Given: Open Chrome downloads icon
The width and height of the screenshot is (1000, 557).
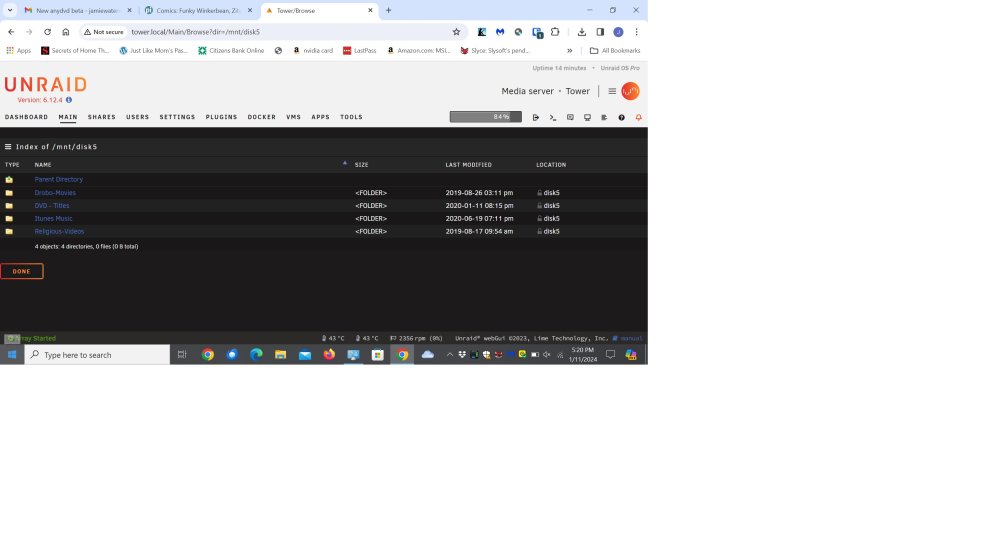Looking at the screenshot, I should click(x=582, y=32).
